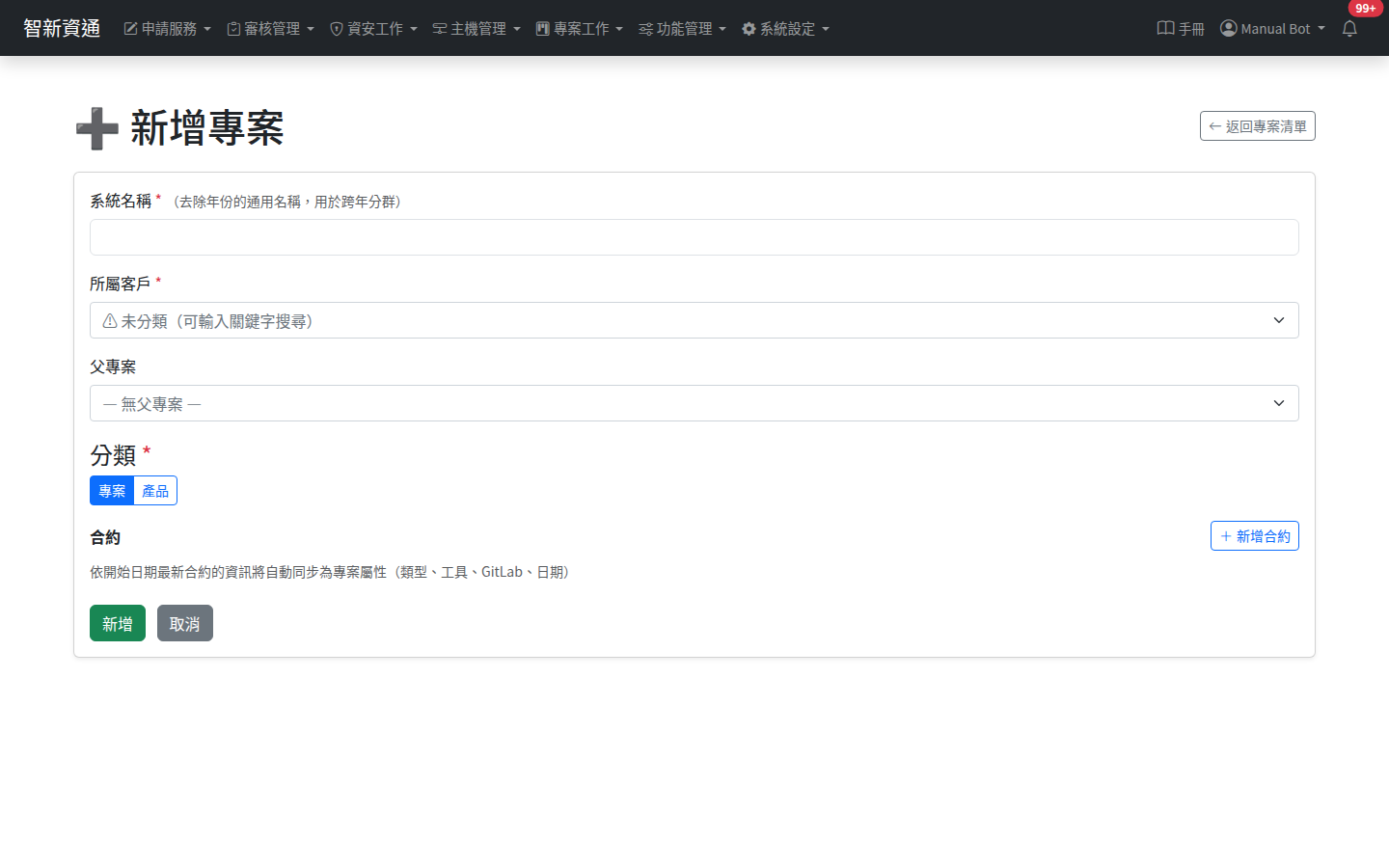Viewport: 1389px width, 868px height.
Task: Click the 新增合約 button
Action: (x=1255, y=536)
